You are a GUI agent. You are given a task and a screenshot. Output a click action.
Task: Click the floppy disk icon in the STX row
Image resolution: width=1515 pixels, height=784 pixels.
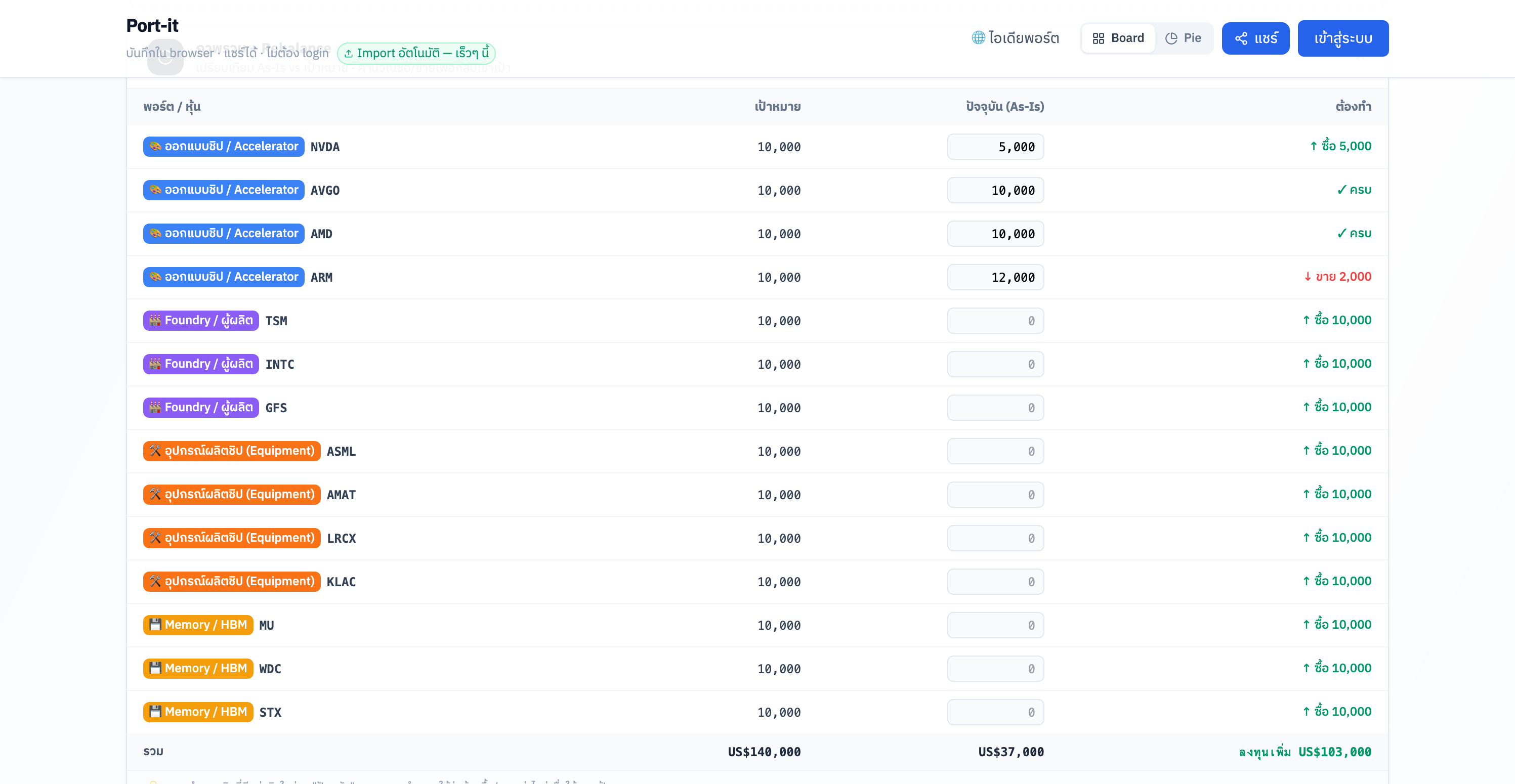click(x=155, y=712)
